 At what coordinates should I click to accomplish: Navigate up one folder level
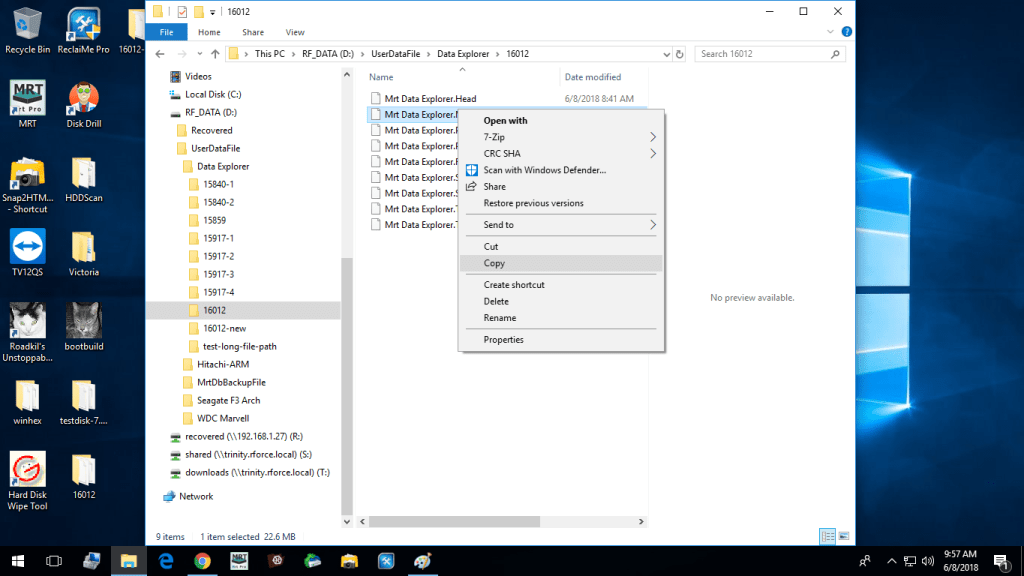click(215, 54)
